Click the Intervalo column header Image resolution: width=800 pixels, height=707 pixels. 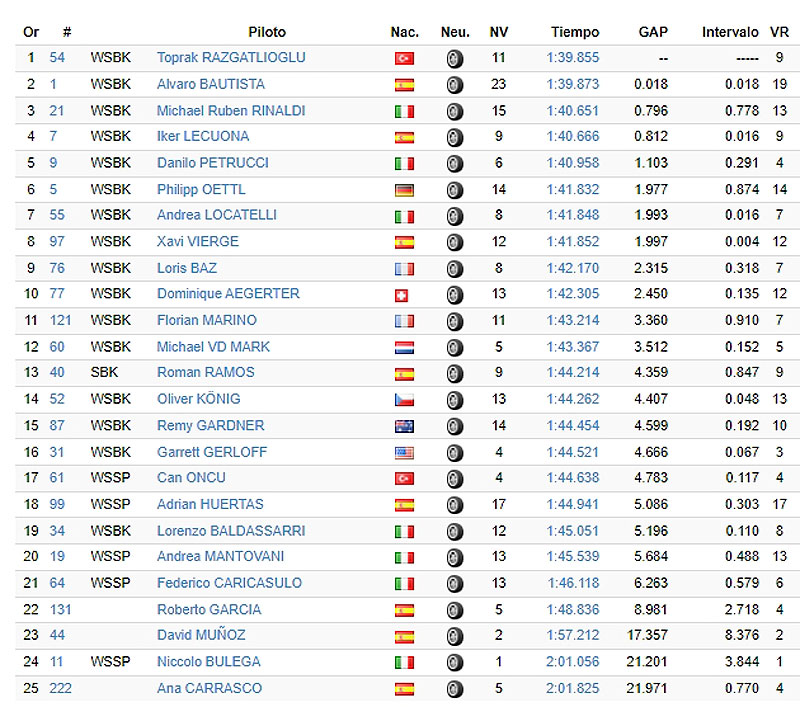[730, 32]
